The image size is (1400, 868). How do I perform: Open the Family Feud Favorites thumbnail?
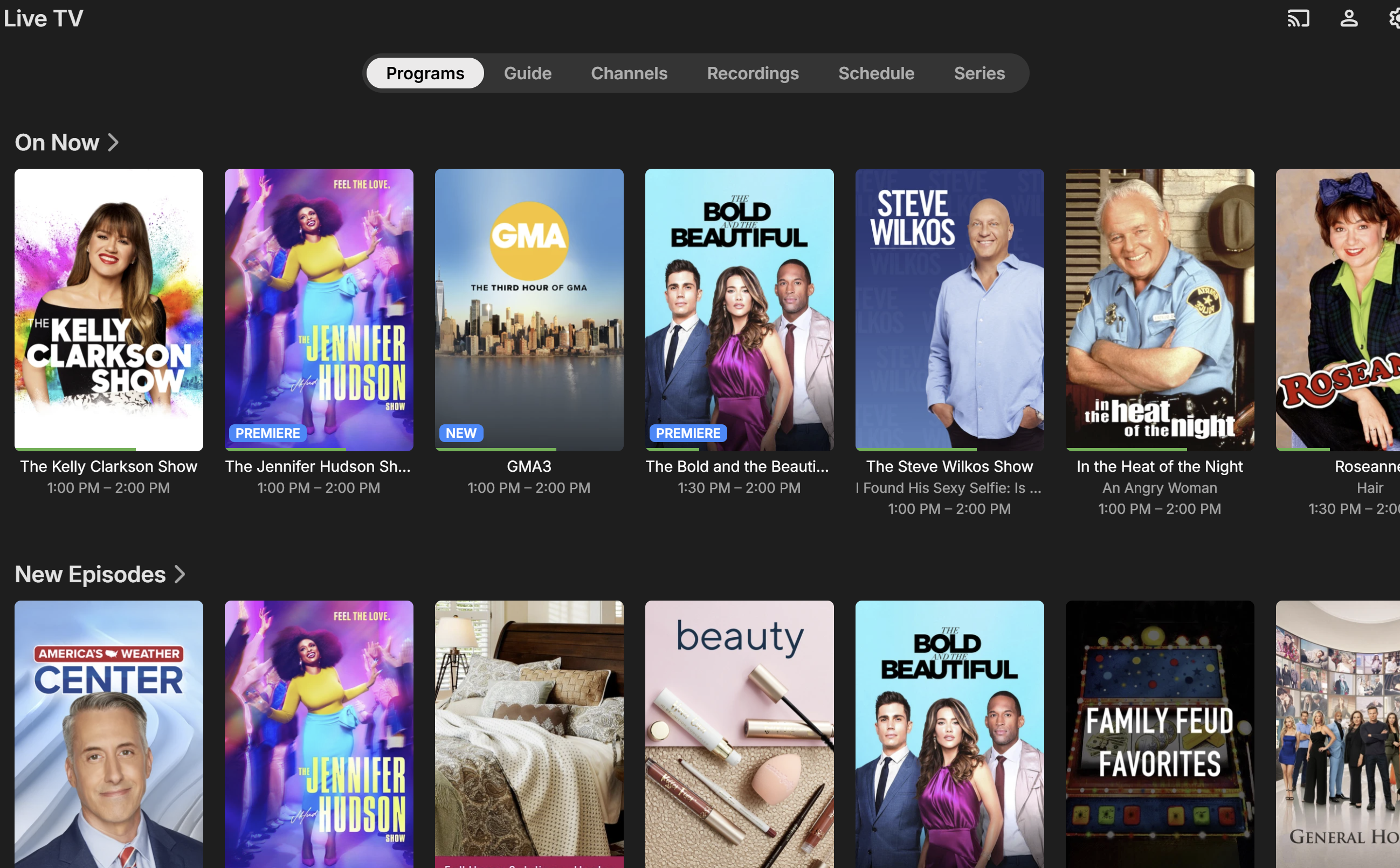(1160, 734)
